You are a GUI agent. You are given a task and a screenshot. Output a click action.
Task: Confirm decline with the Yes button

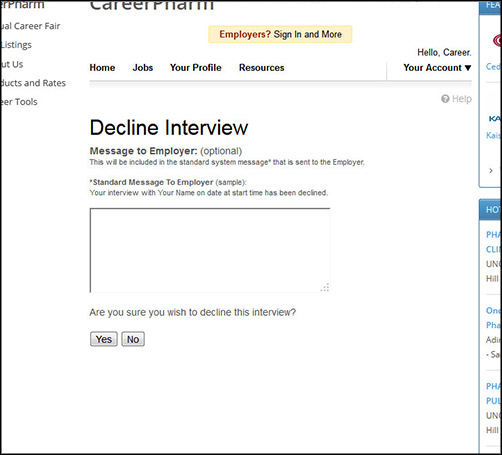[x=104, y=339]
